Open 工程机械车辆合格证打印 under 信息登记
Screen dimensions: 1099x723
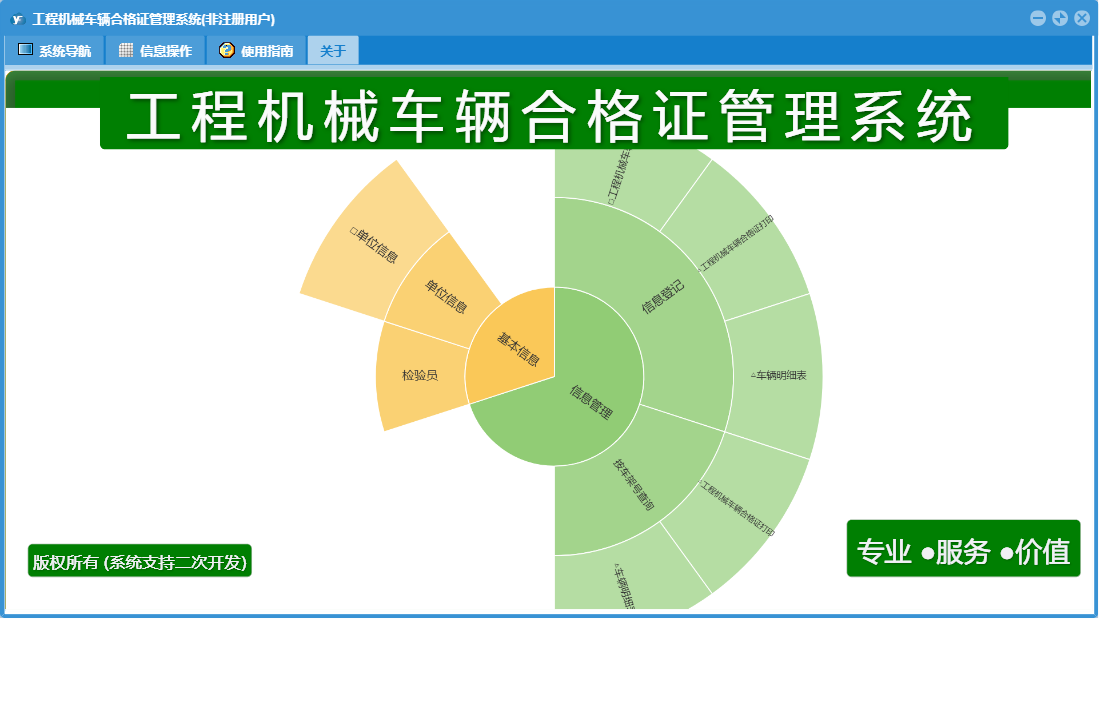(737, 243)
